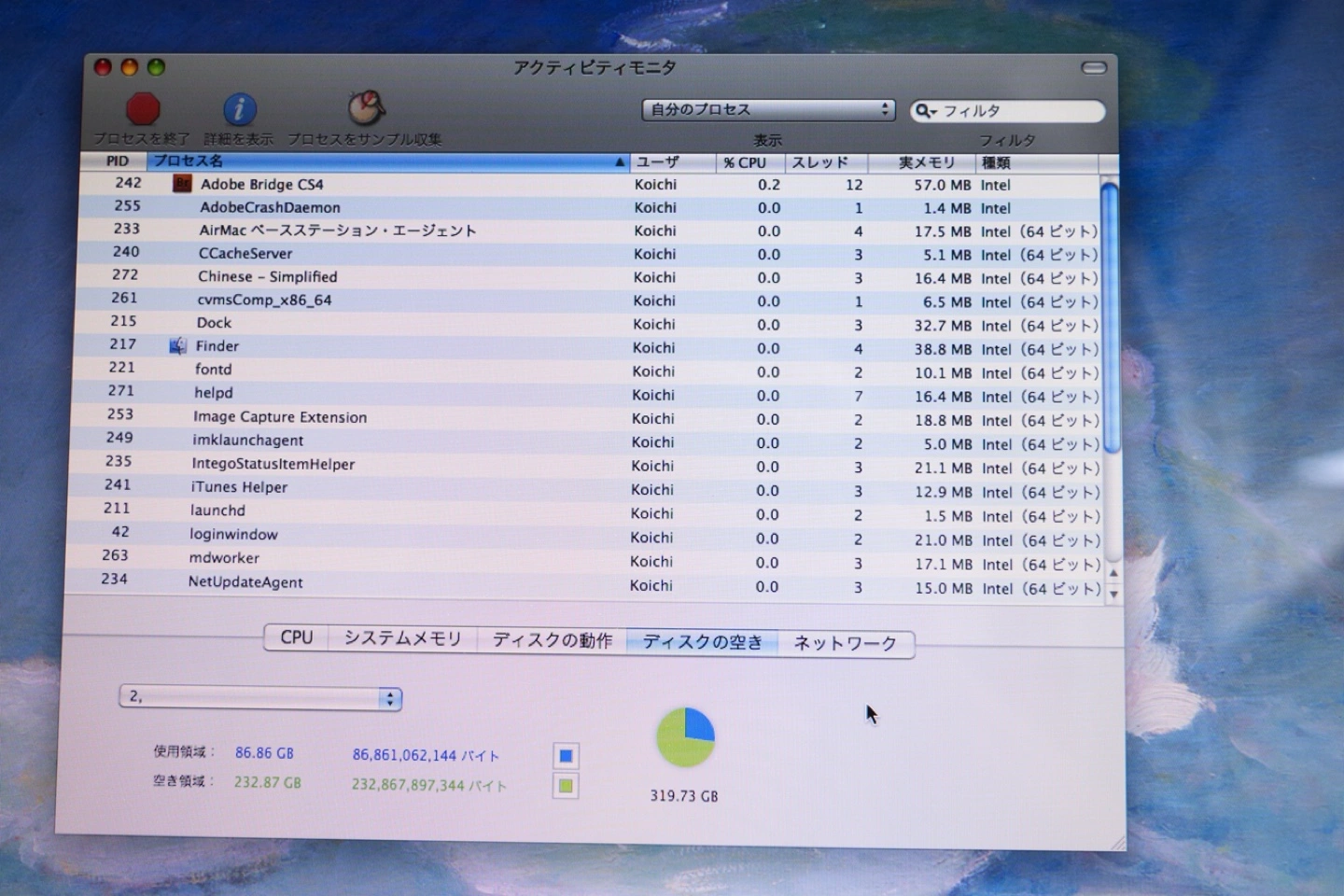Screen dimensions: 1344x896
Task: Select the IntegoStatusItemHelper process row
Action: (x=583, y=465)
